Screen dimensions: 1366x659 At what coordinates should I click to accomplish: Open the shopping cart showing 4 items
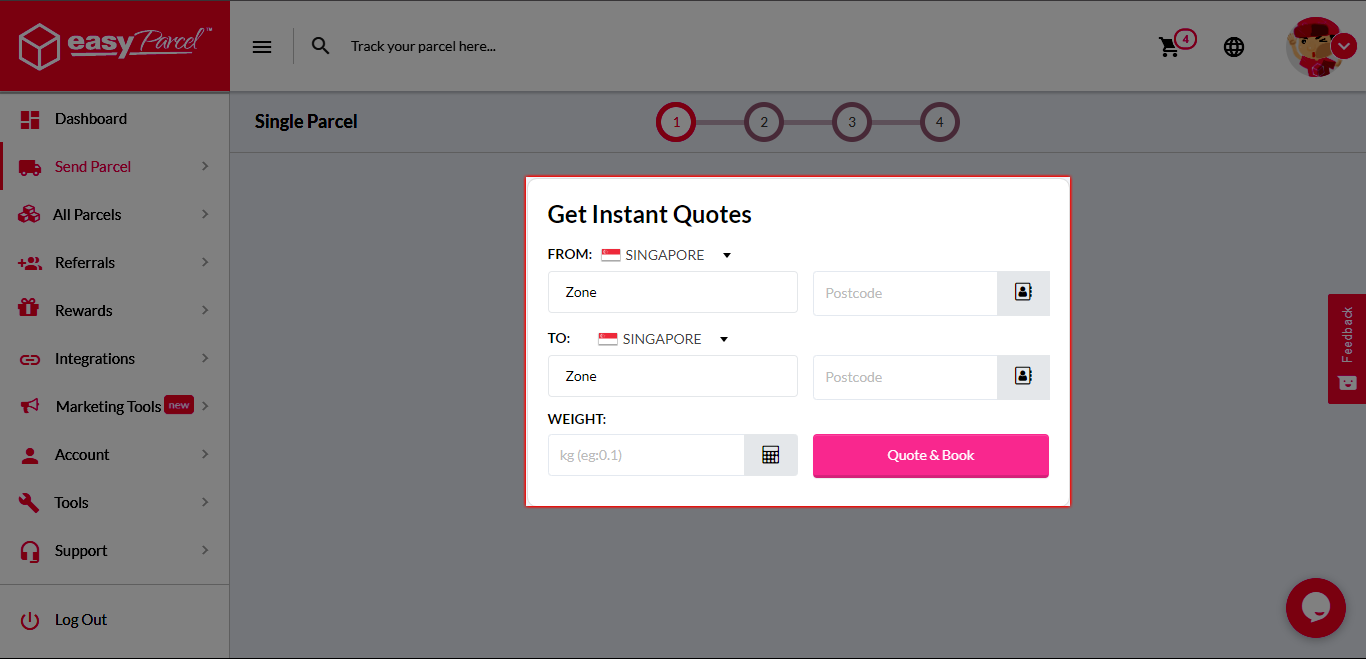pos(1170,46)
